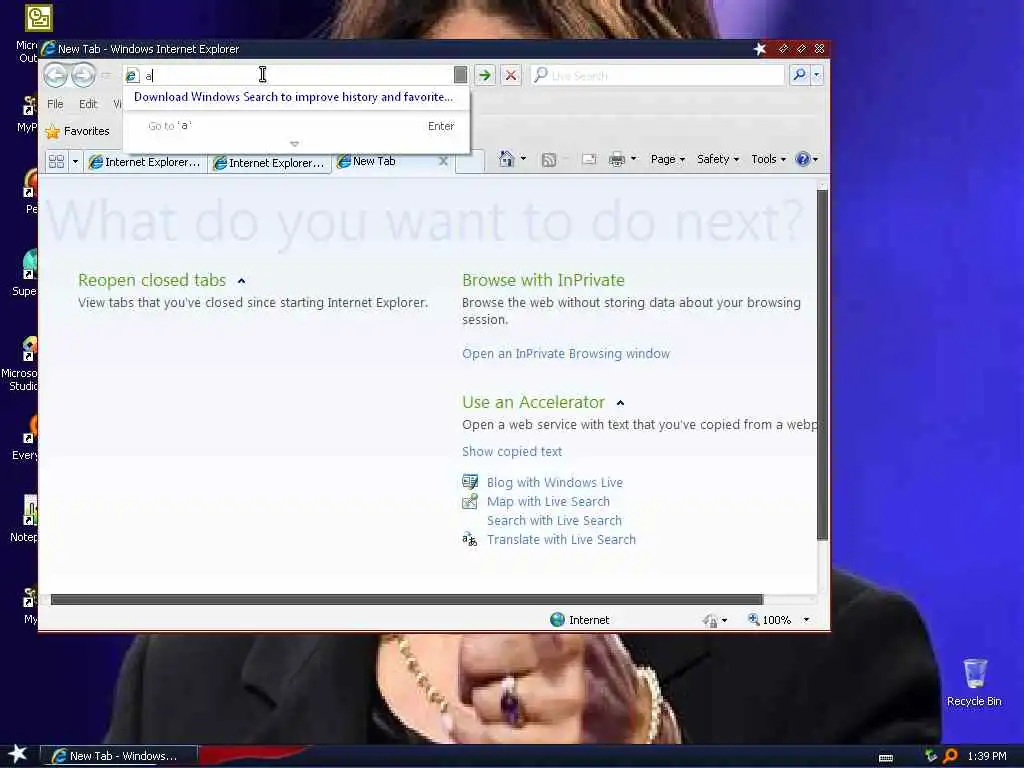Click Search with Live Search accelerator

554,520
